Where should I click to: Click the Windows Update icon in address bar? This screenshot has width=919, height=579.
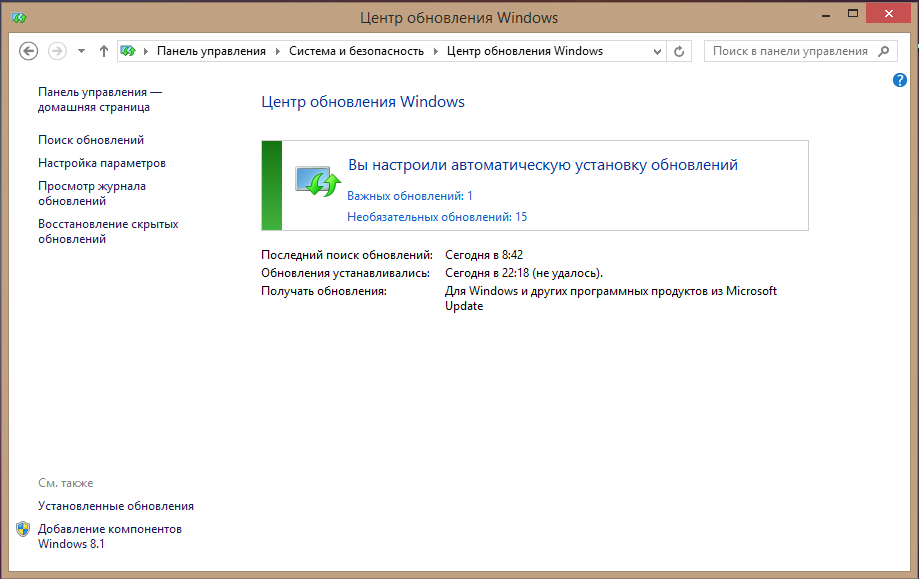128,51
